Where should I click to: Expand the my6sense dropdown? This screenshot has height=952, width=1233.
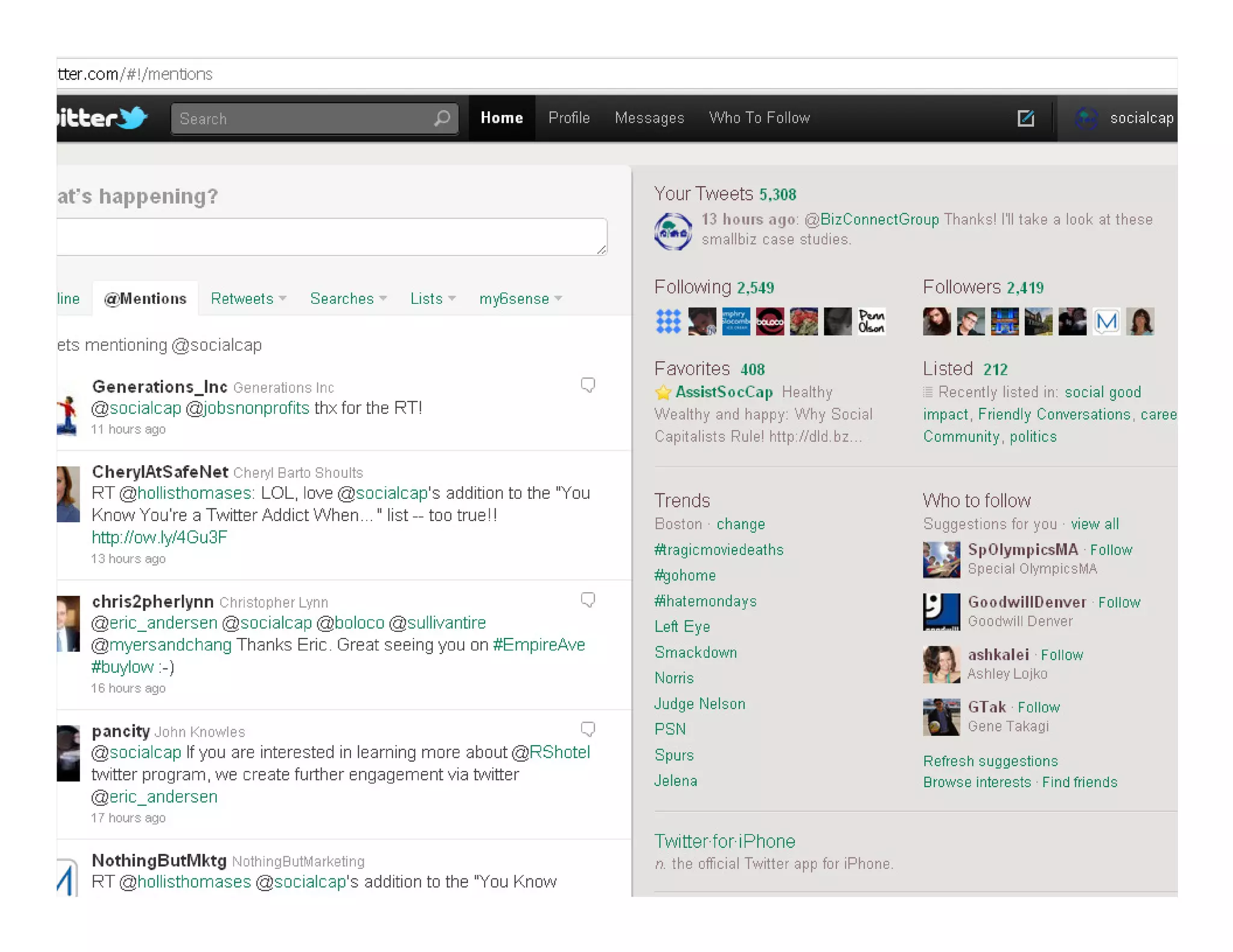pos(520,298)
